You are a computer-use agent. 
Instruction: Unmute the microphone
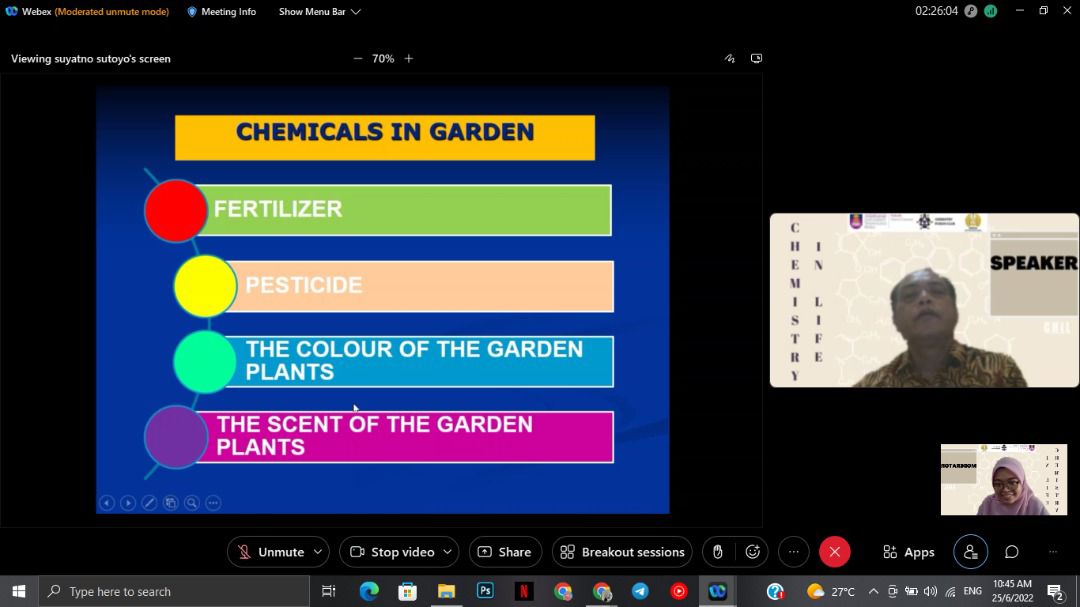(270, 552)
